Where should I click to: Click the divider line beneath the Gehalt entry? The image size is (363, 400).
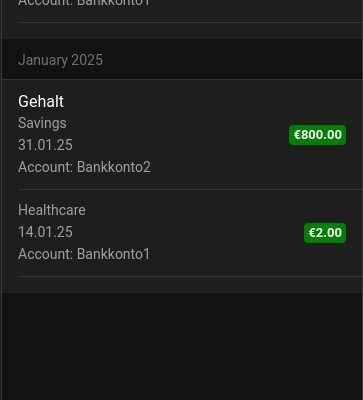click(190, 189)
